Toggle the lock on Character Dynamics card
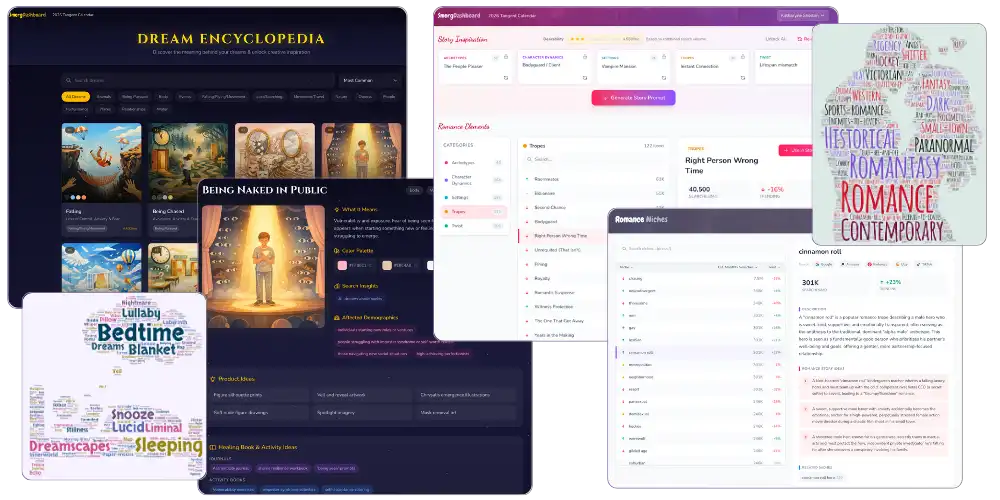This screenshot has width=1000, height=500. coord(585,57)
